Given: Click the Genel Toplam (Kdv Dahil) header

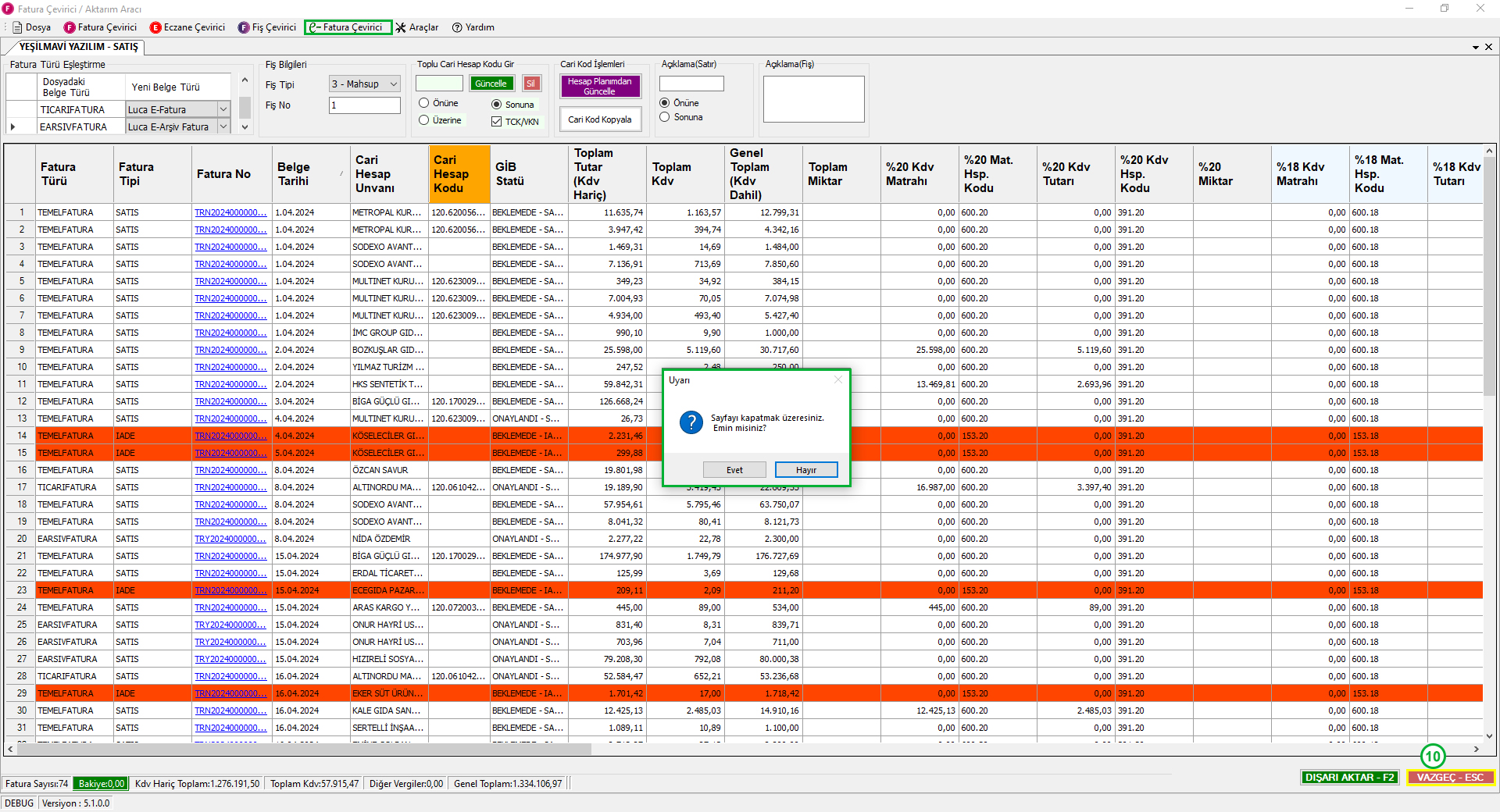Looking at the screenshot, I should tap(763, 174).
